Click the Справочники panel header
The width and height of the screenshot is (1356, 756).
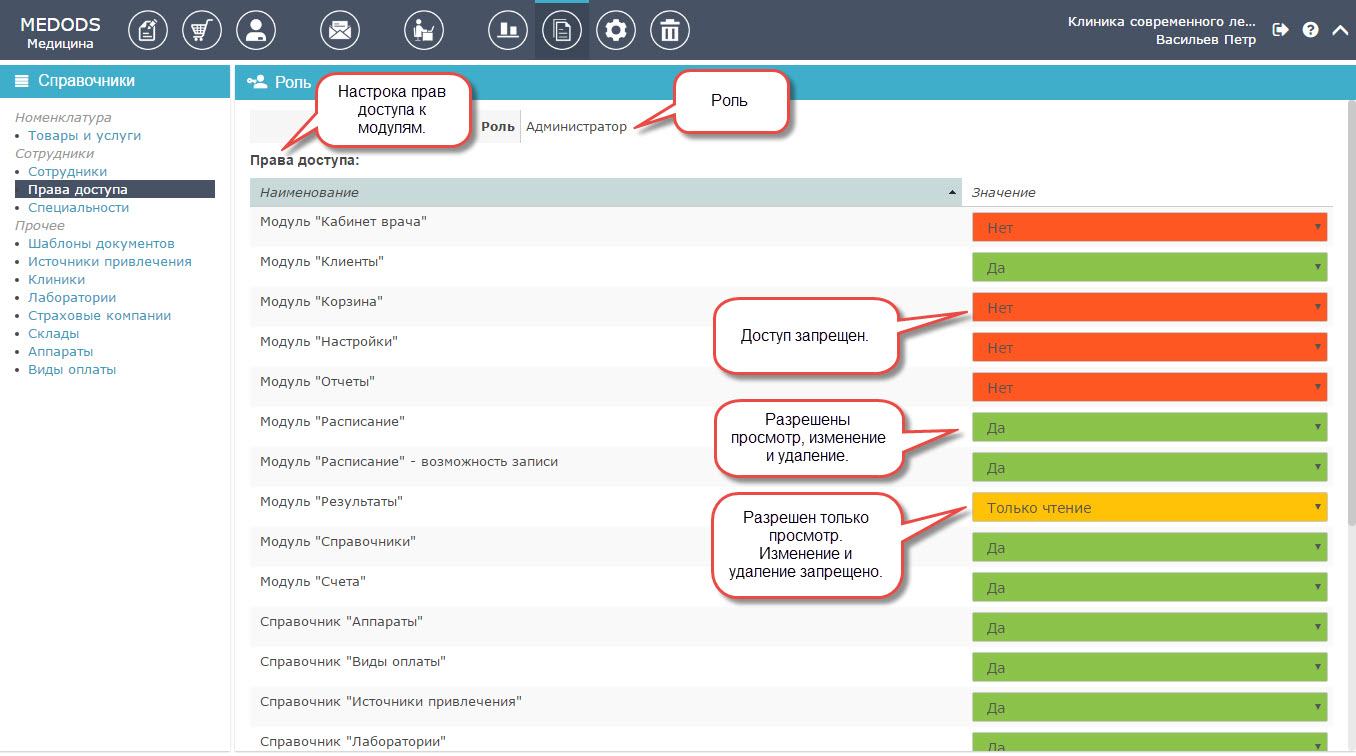coord(115,81)
